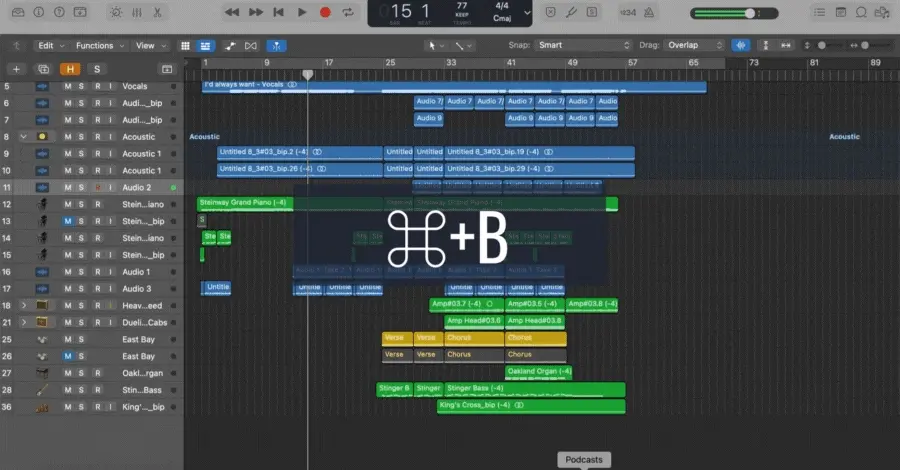900x470 pixels.
Task: Select the I'd always want - Vocals region
Action: [x=454, y=87]
